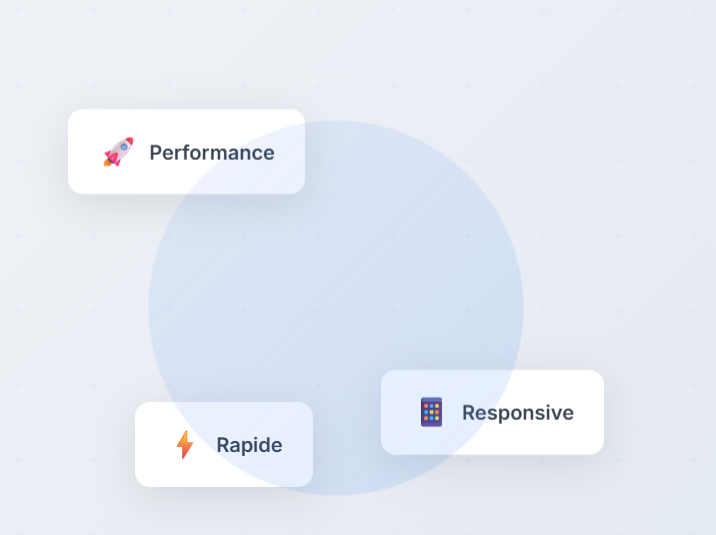Tap the icon beside the Rapide label
Viewport: 716px width, 535px height.
click(185, 444)
